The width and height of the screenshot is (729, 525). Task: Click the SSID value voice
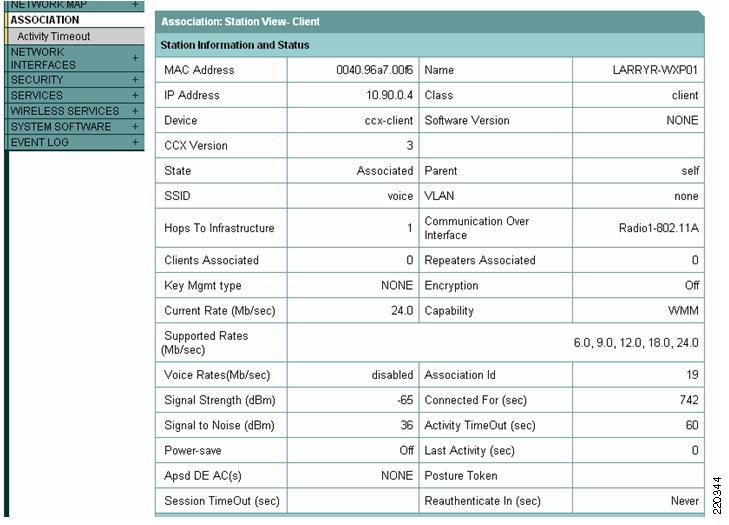[400, 196]
